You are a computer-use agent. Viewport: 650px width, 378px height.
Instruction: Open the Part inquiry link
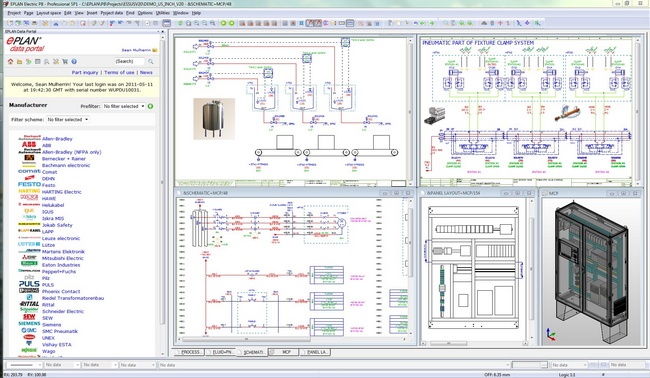pos(85,72)
